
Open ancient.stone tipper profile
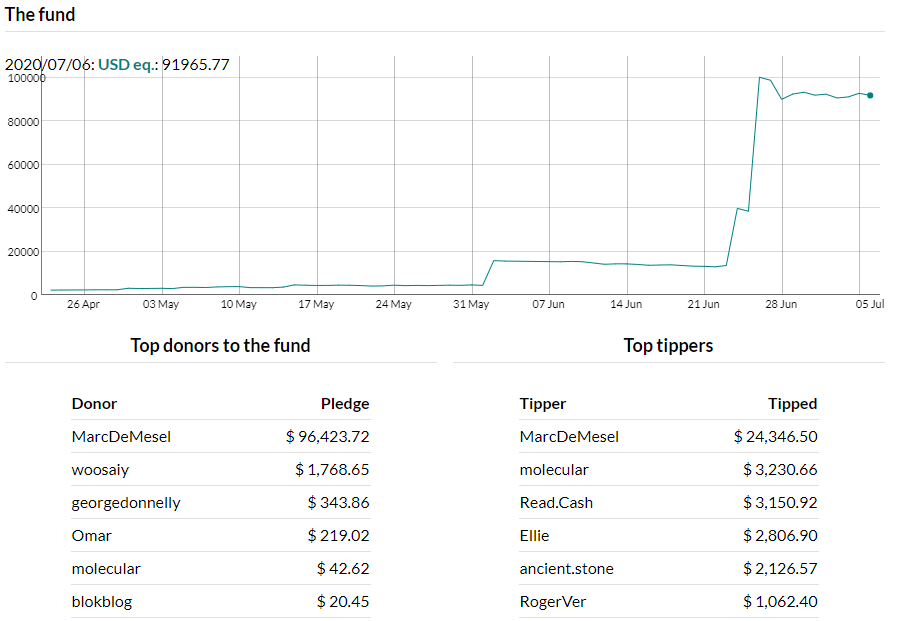click(x=567, y=569)
